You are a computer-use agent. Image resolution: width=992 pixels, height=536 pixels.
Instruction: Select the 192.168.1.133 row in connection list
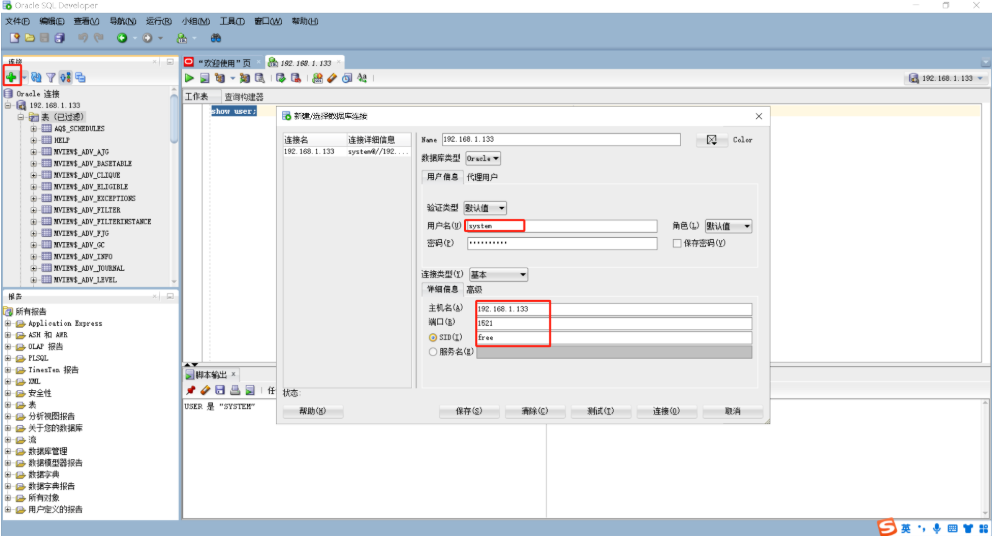(346, 152)
